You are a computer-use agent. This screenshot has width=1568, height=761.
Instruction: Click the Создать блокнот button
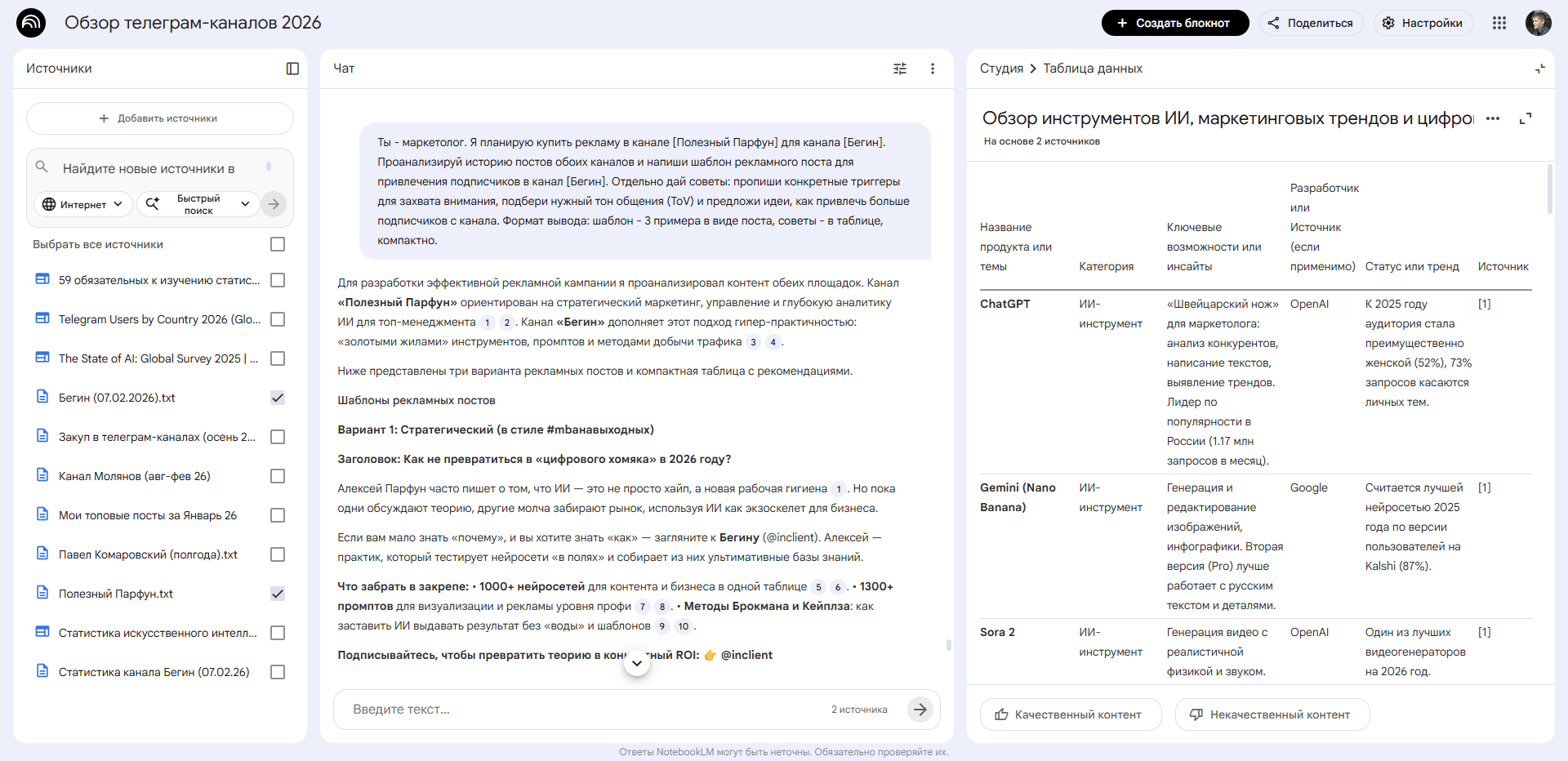click(x=1174, y=23)
